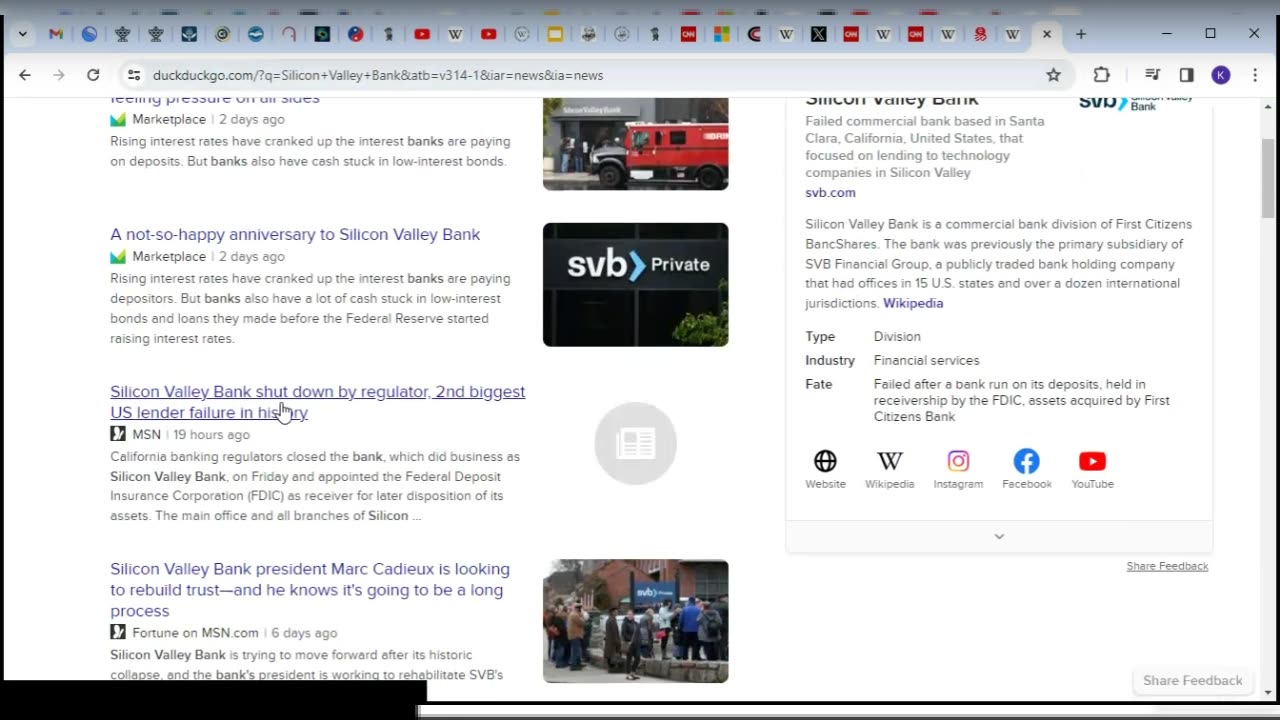The width and height of the screenshot is (1280, 720).
Task: Open the tab search dropdown
Action: coord(22,34)
